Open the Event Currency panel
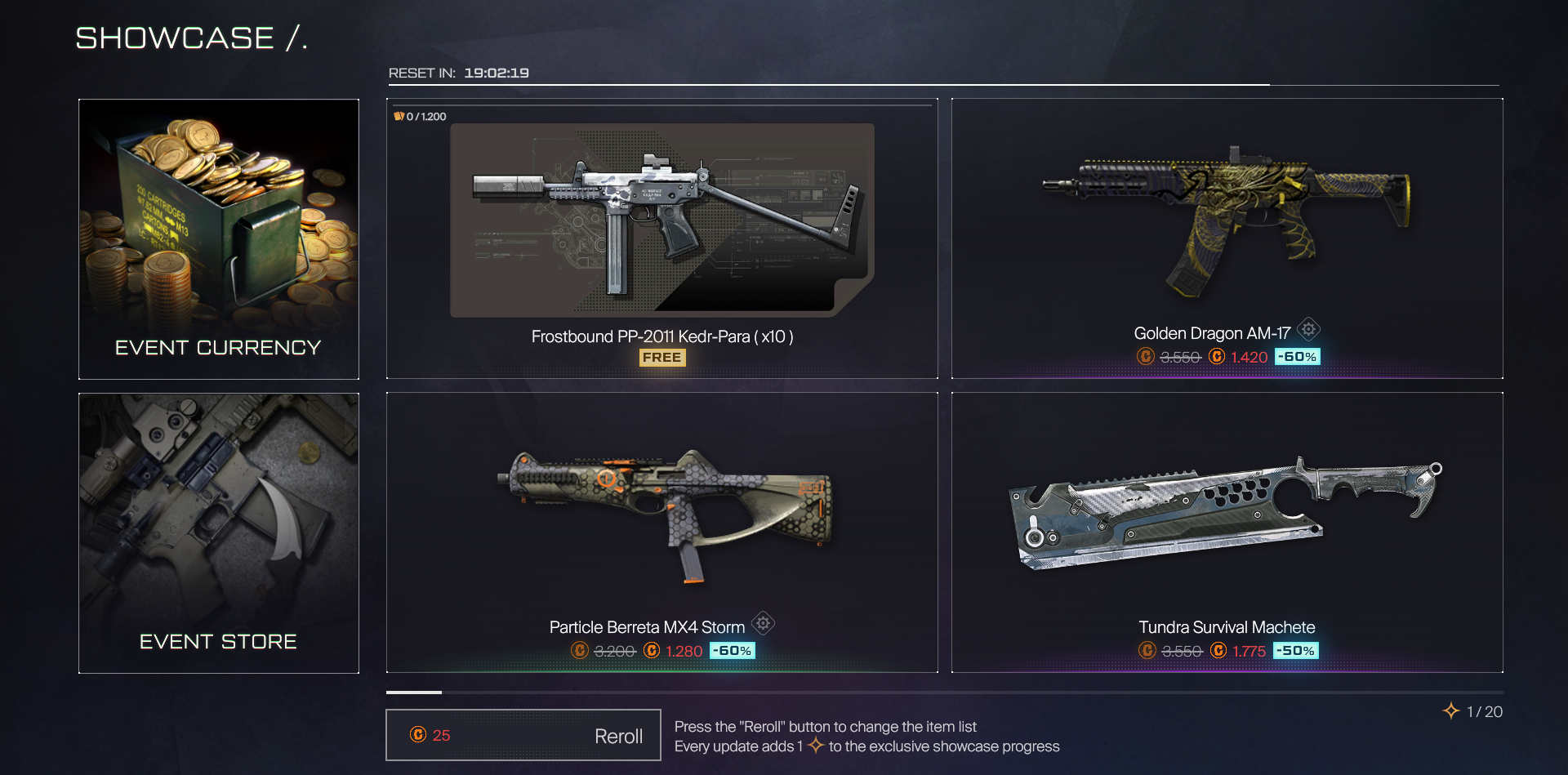 coord(219,239)
